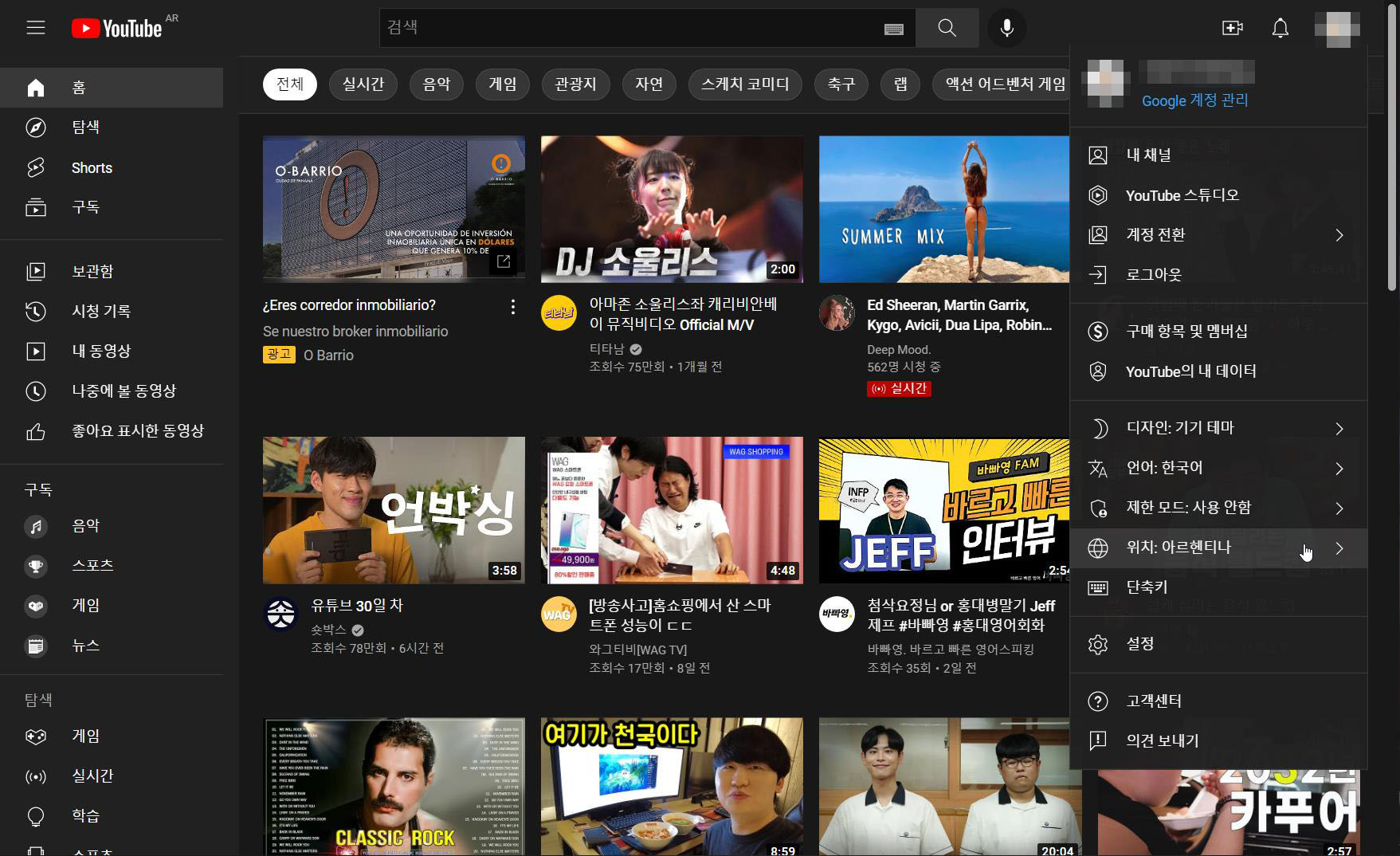The image size is (1400, 856).
Task: Open 학습 in the sidebar
Action: tap(112, 816)
